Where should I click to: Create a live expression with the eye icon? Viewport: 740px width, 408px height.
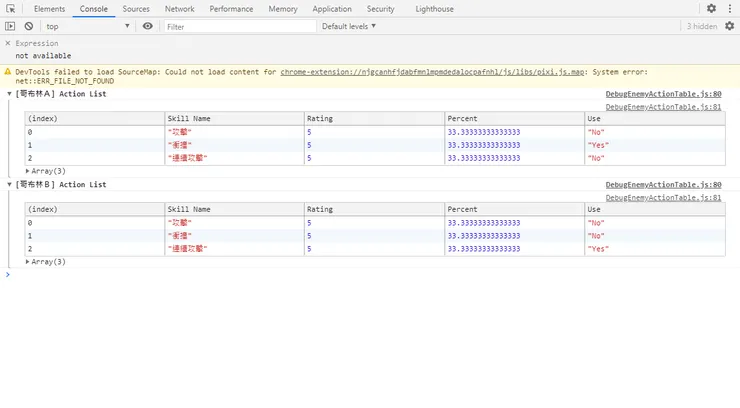[148, 26]
